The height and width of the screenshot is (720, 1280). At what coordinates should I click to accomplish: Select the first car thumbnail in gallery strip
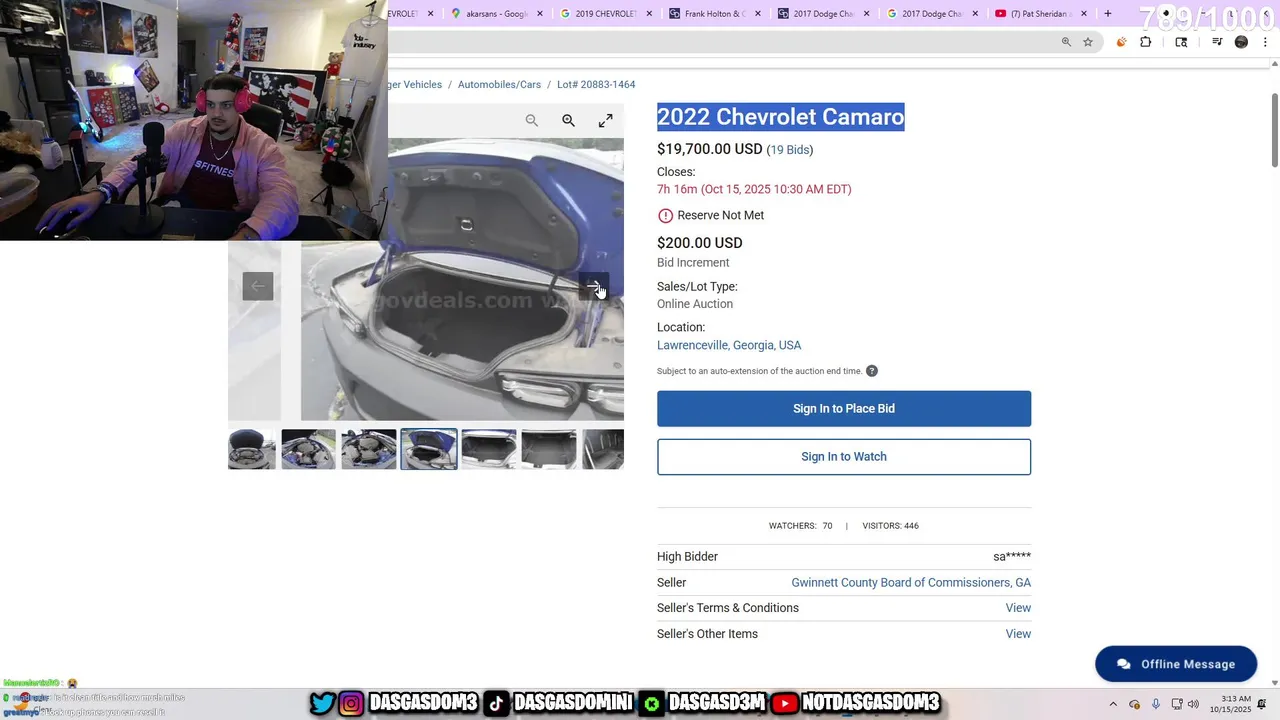click(251, 450)
